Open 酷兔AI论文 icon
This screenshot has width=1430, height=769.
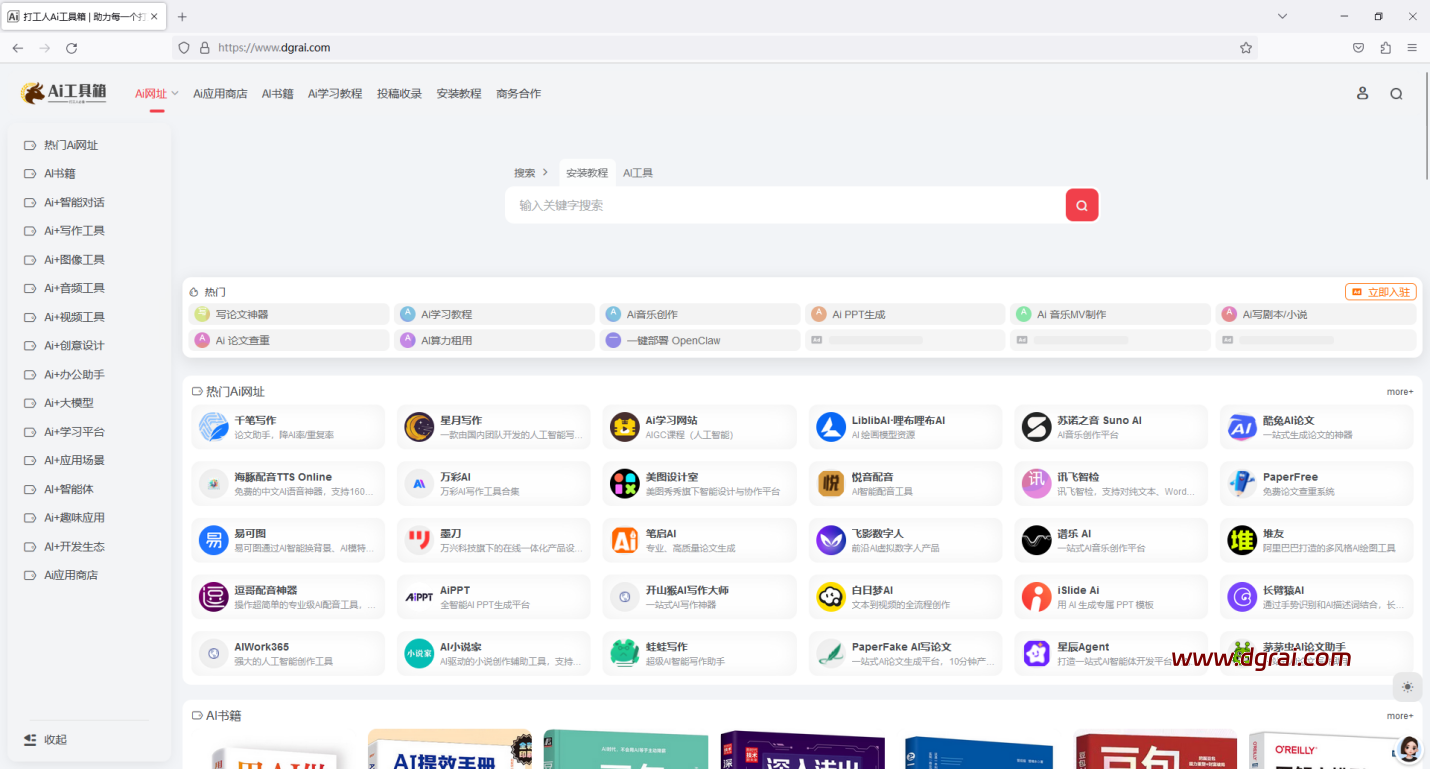pyautogui.click(x=1242, y=427)
